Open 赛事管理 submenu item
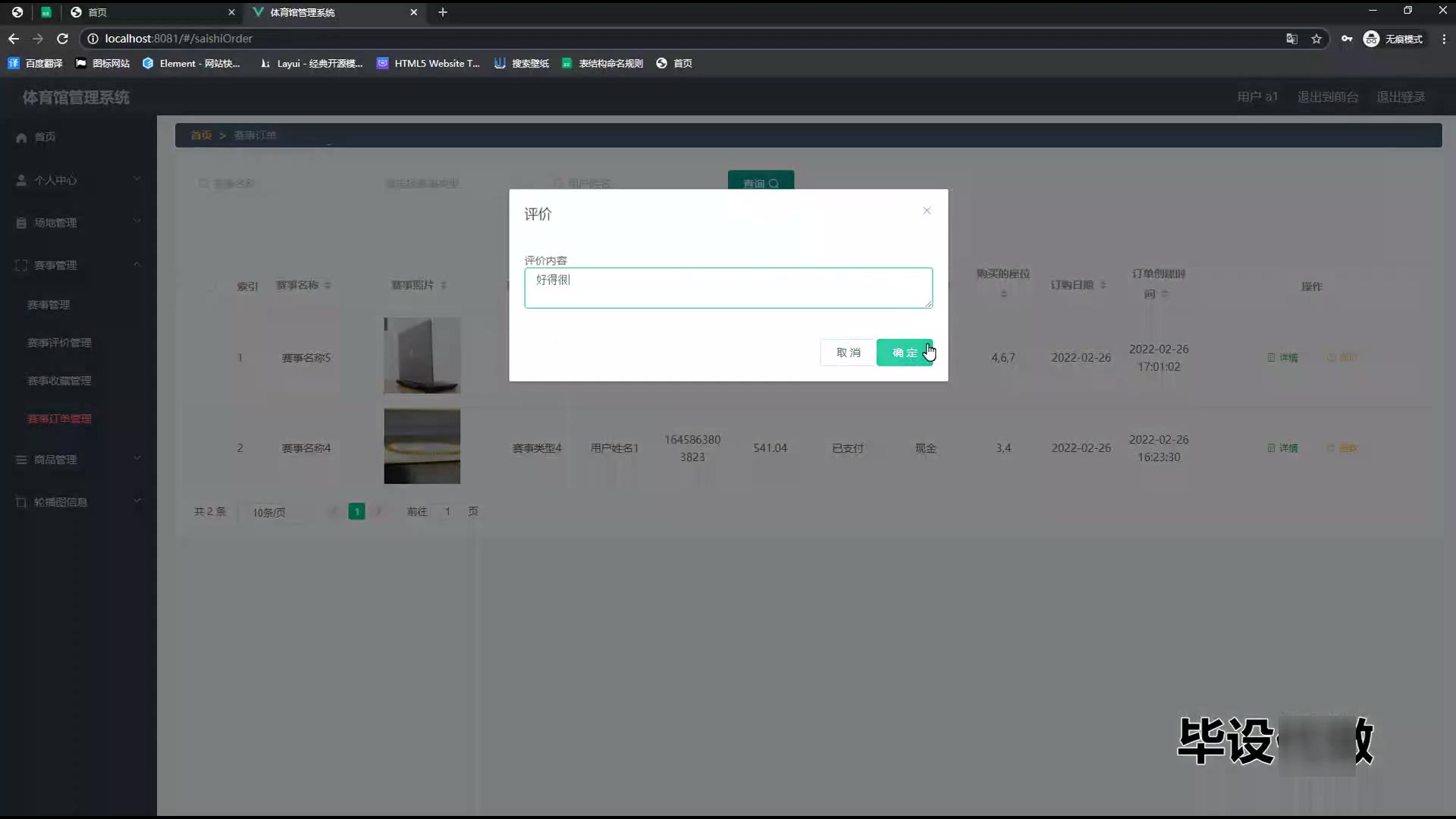 pos(49,305)
